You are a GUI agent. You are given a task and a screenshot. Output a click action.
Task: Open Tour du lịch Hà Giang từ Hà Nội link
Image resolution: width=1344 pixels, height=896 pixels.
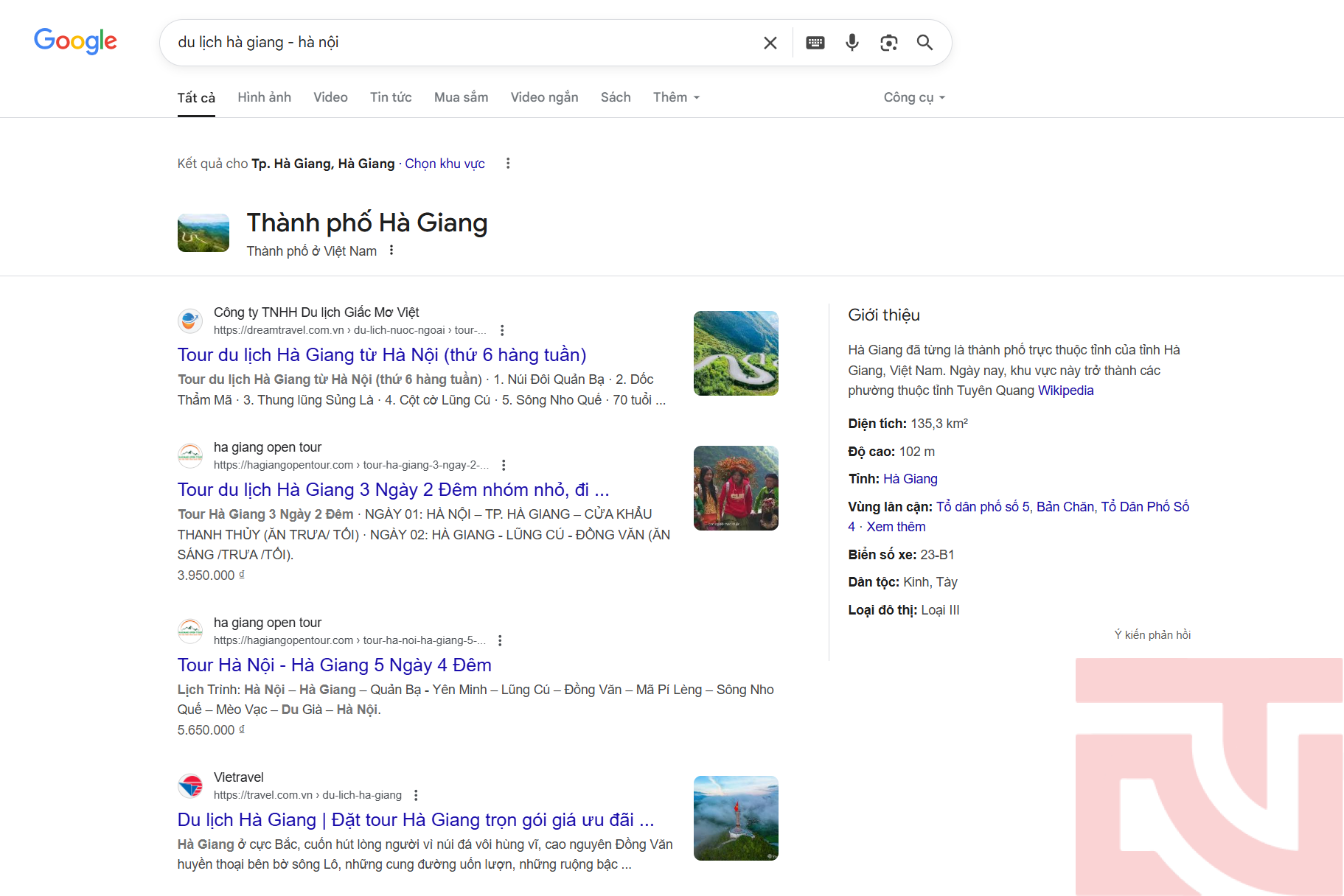point(382,354)
